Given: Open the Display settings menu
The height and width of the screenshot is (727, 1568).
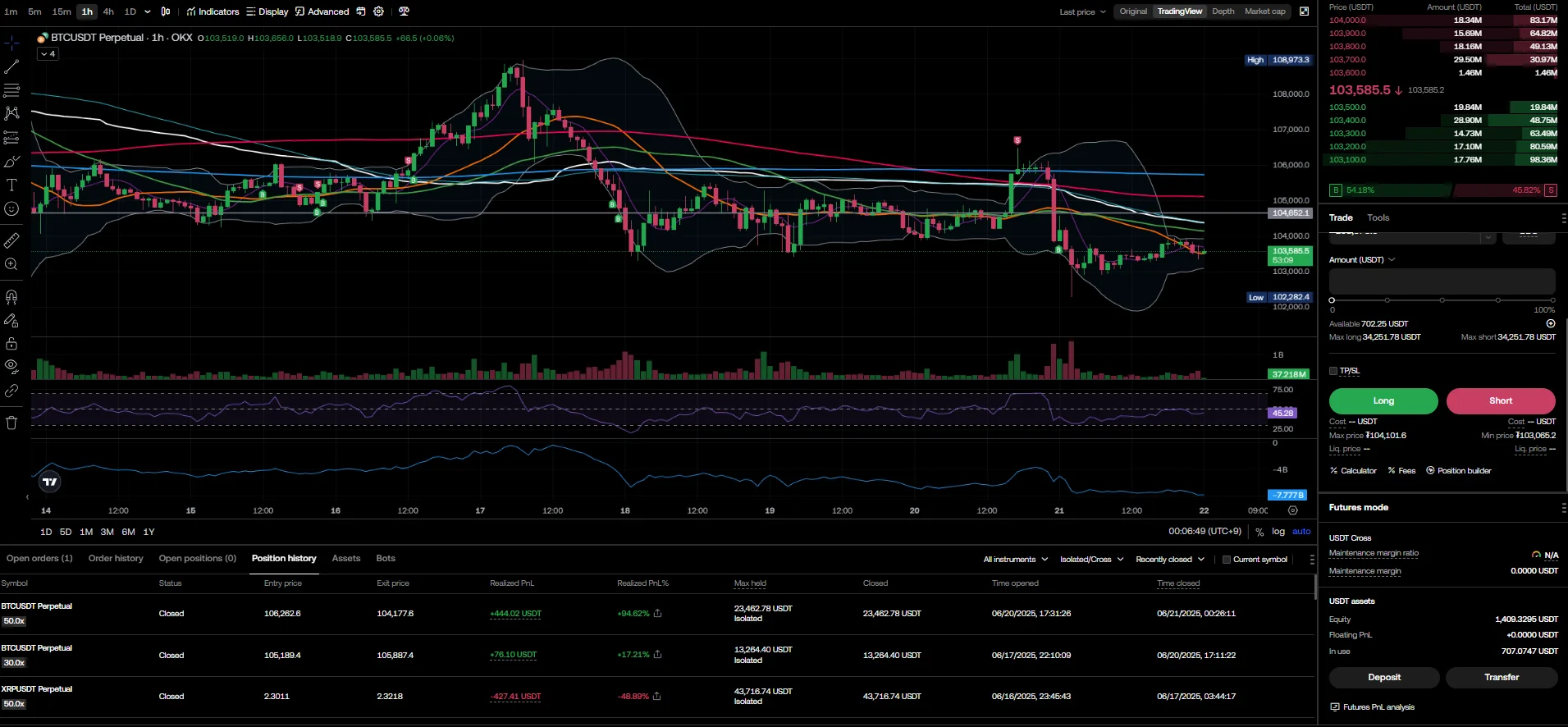Looking at the screenshot, I should point(267,11).
